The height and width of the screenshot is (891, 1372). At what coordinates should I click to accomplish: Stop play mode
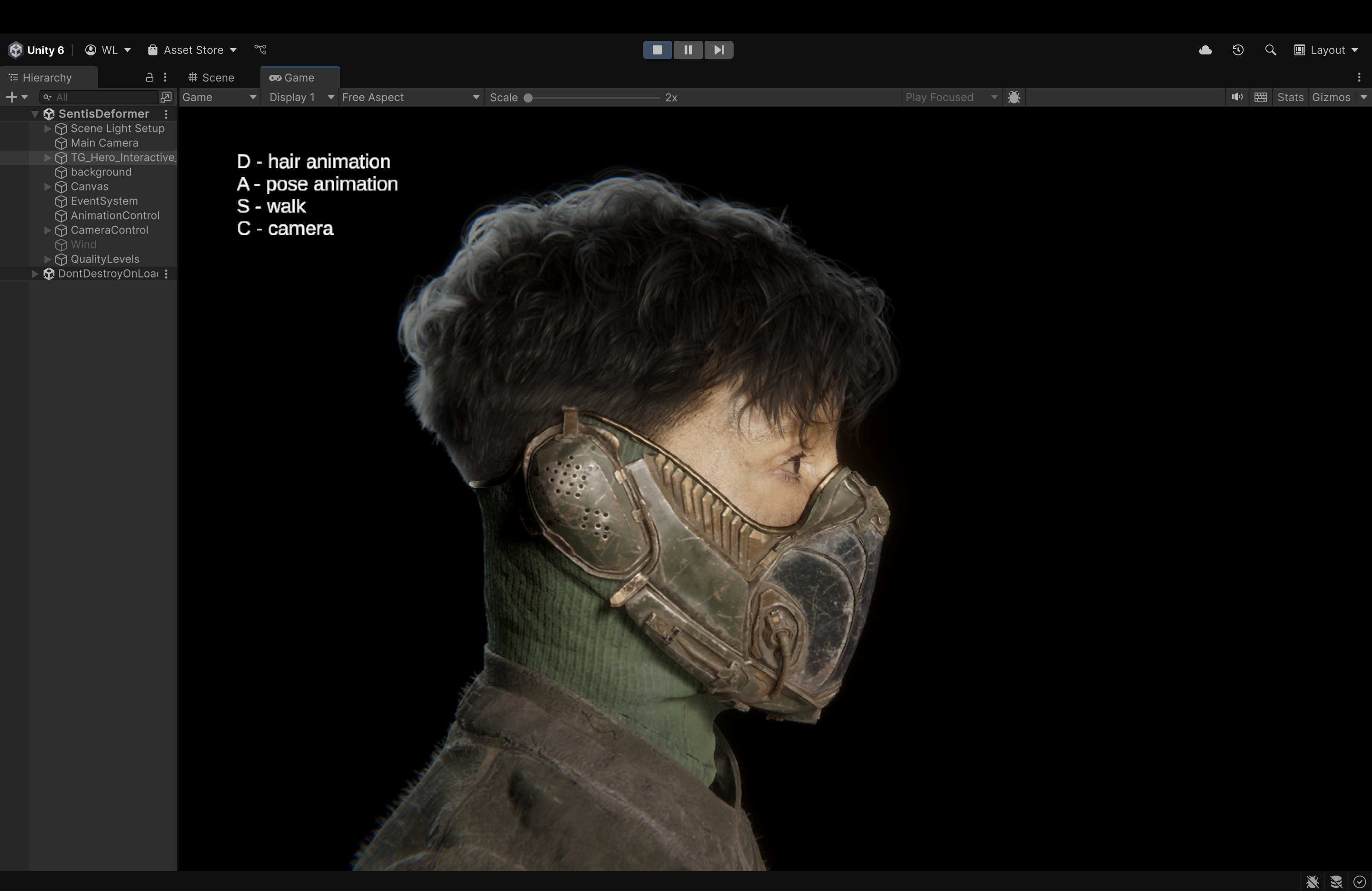[x=657, y=50]
